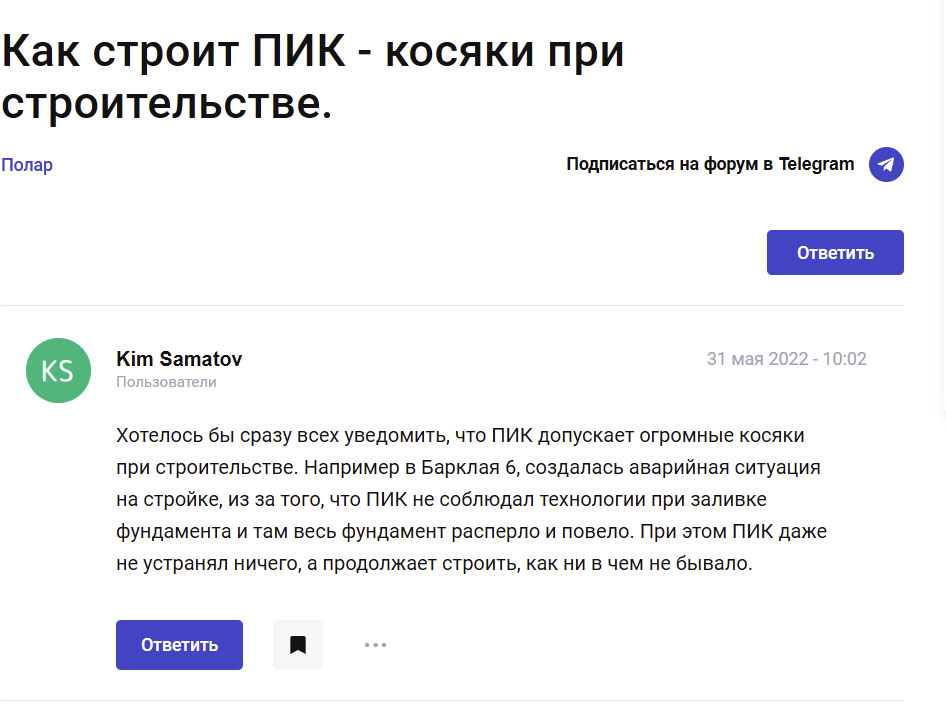Click the top Ответить button
Viewport: 946px width, 705px height.
pos(835,252)
